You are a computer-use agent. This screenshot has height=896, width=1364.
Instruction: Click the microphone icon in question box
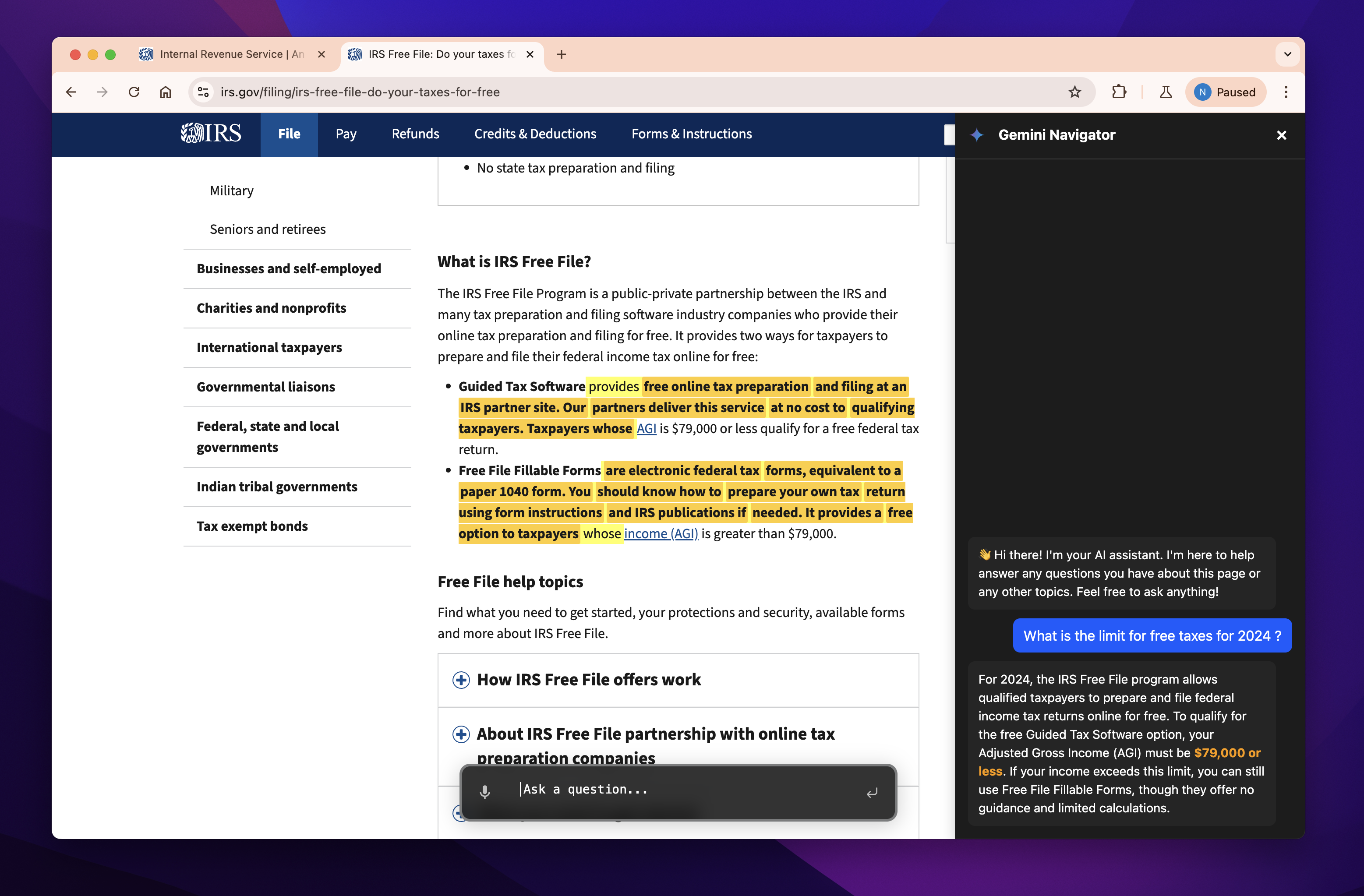tap(485, 792)
